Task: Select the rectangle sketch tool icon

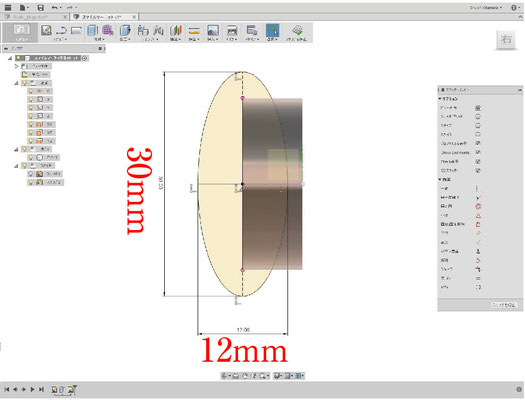Action: pos(76,30)
